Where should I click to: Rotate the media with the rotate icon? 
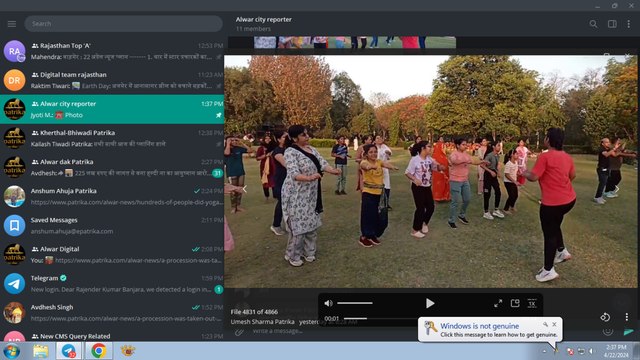tap(605, 317)
